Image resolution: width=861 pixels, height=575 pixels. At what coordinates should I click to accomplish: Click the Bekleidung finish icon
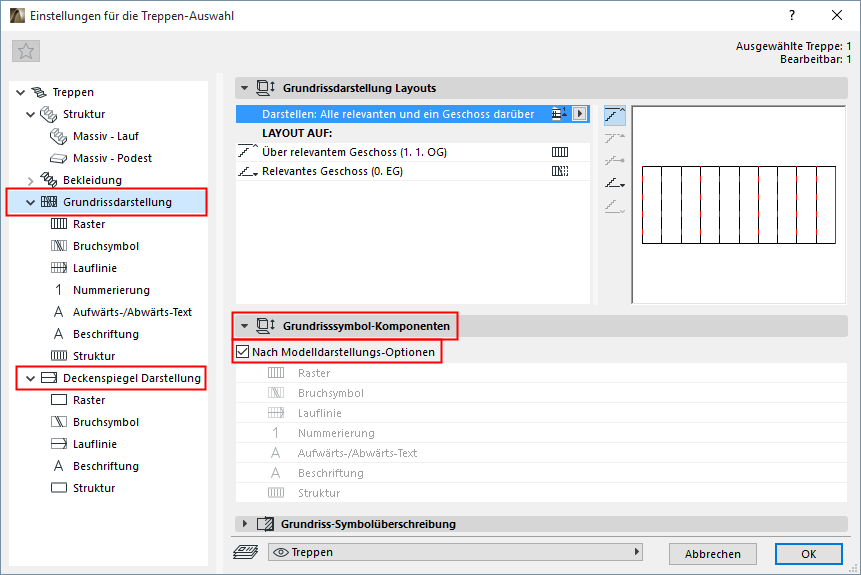coord(49,180)
